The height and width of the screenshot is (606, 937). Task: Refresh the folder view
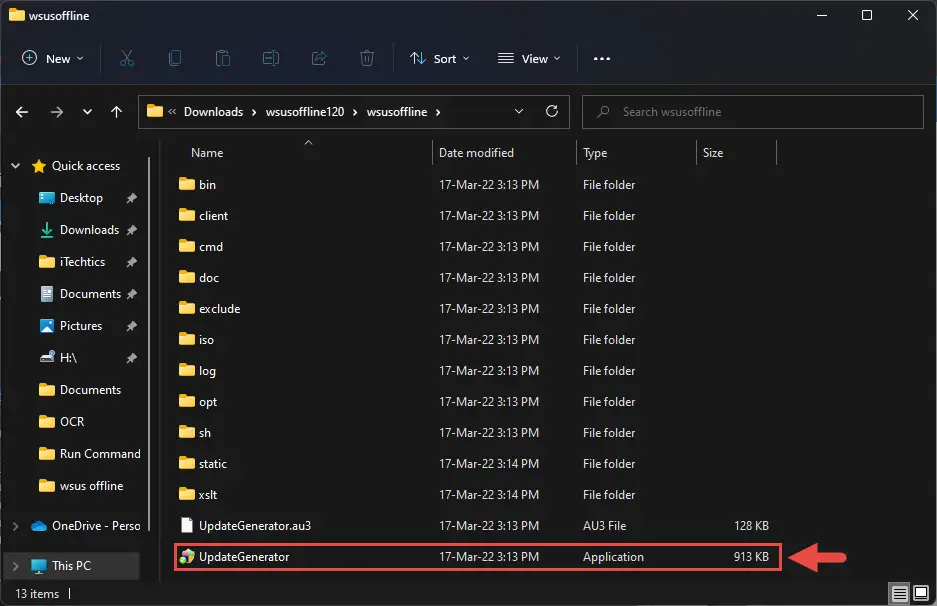coord(552,112)
